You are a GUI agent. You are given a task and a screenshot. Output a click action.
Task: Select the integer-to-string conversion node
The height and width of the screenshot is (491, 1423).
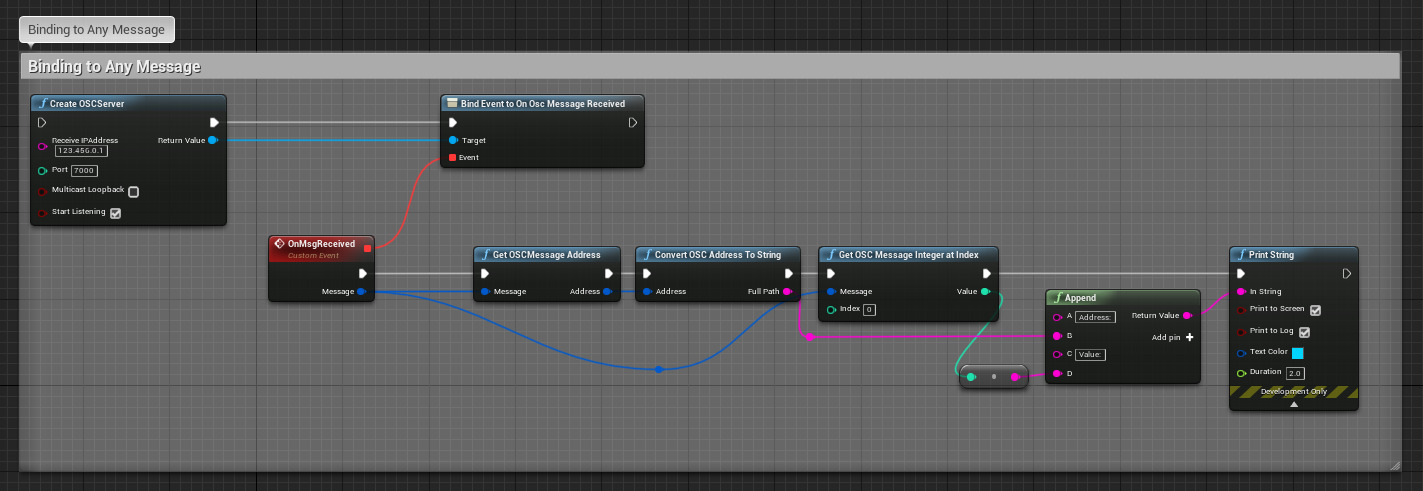click(993, 377)
